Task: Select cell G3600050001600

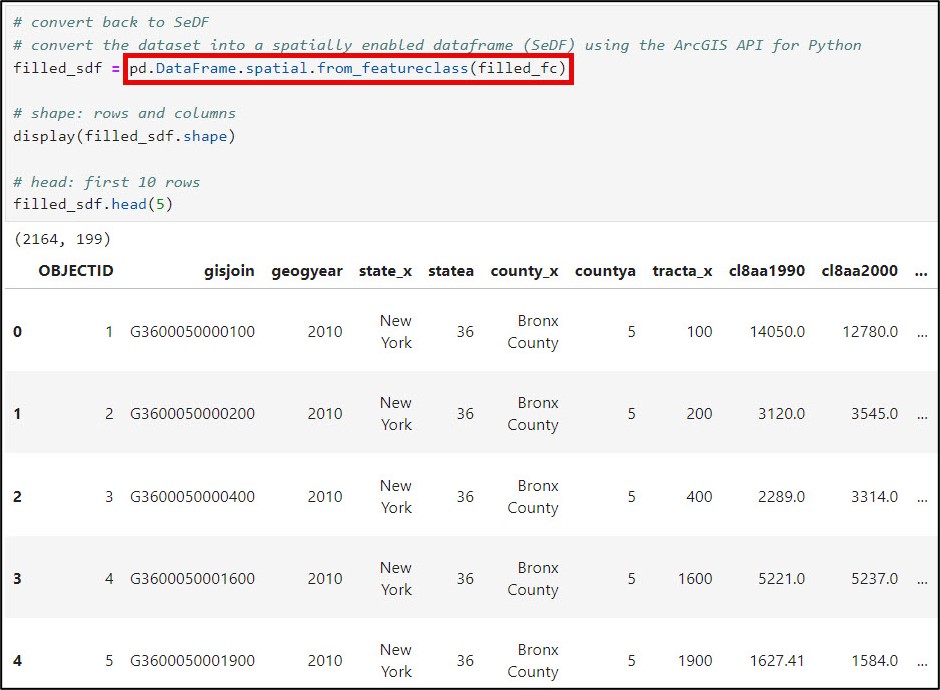Action: [x=192, y=578]
